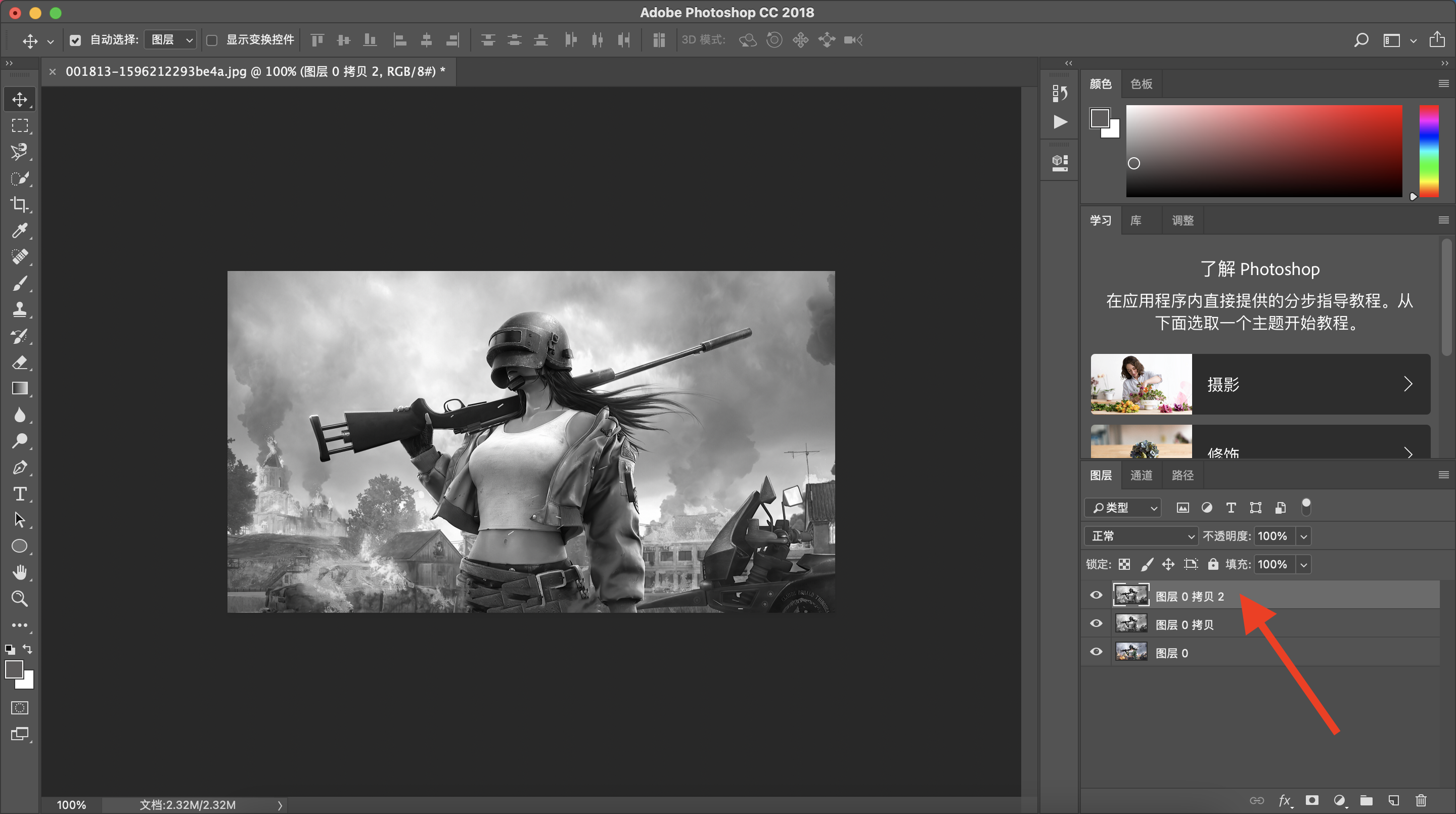Switch to the 路径 tab
The height and width of the screenshot is (814, 1456).
(1182, 475)
